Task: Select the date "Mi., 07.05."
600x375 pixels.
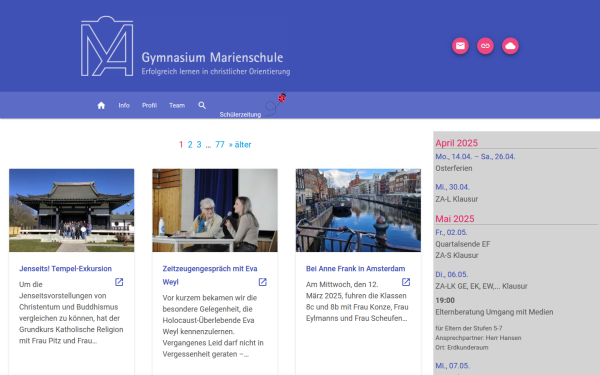Action: click(452, 366)
